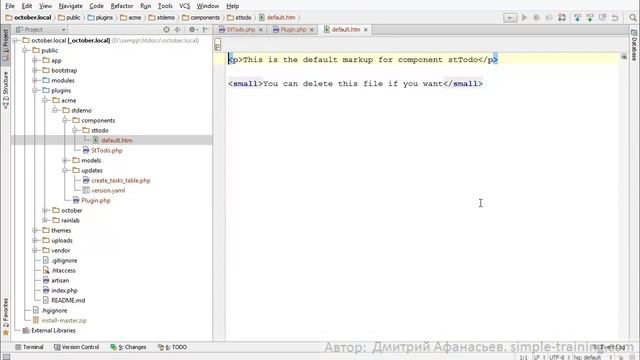Screen dimensions: 640x360
Task: Expand the vendor folder node
Action: click(x=35, y=250)
